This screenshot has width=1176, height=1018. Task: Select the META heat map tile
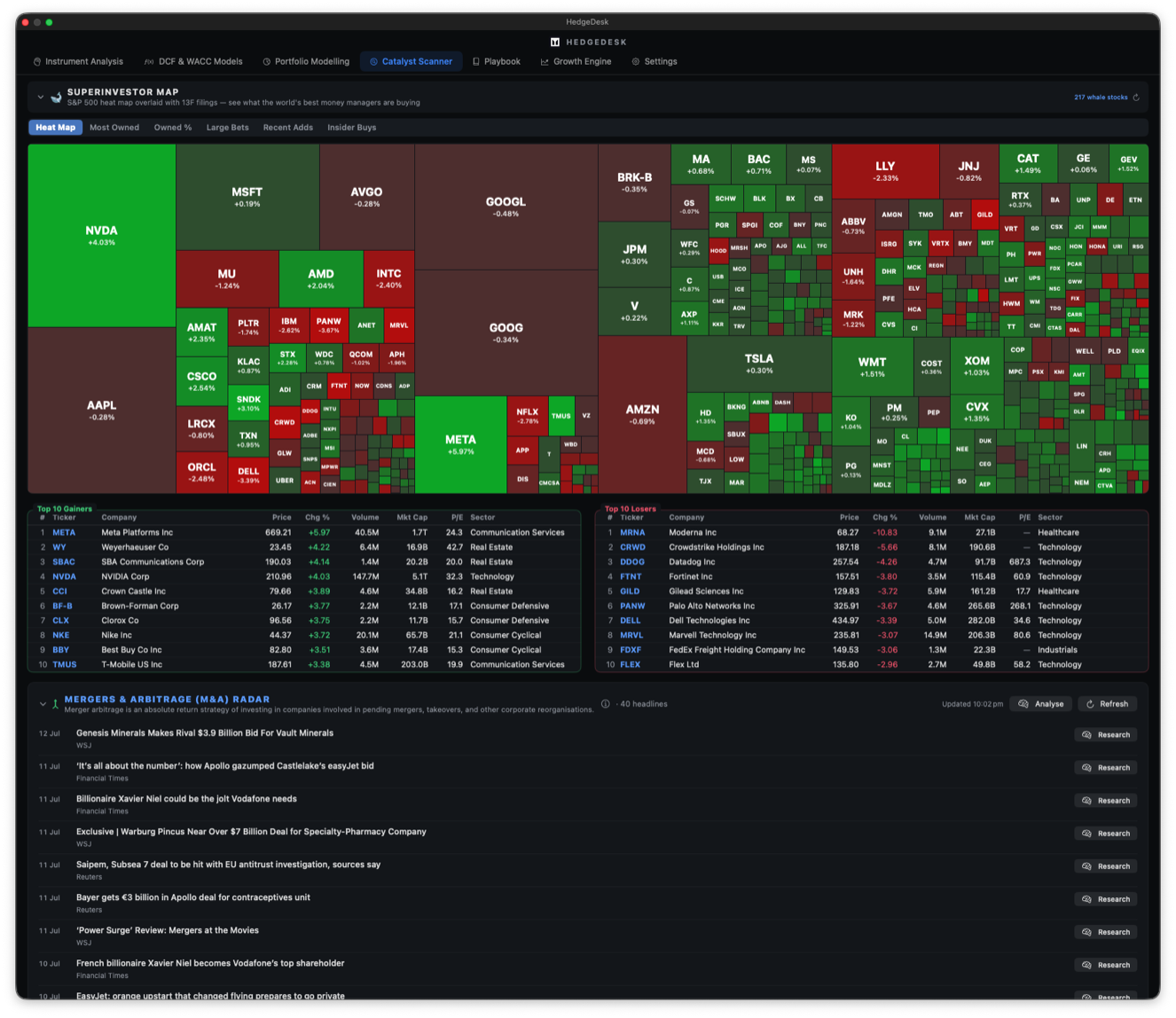click(460, 444)
